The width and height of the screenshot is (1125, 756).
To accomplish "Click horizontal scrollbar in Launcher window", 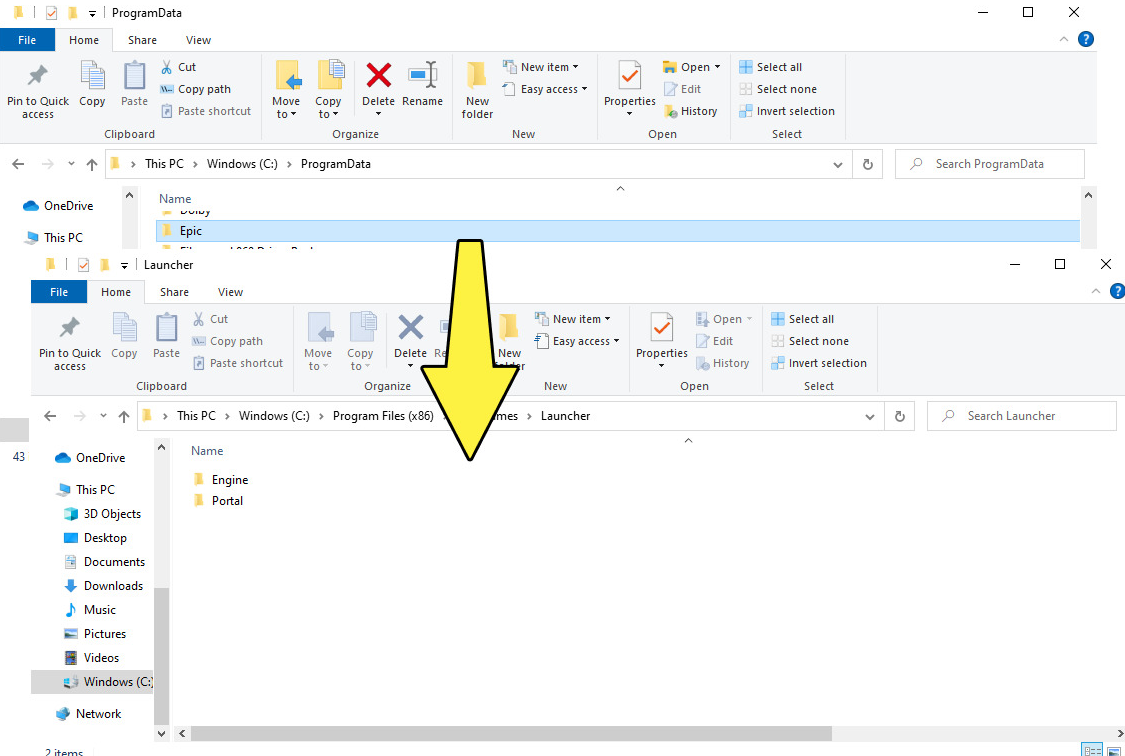I will [x=511, y=733].
